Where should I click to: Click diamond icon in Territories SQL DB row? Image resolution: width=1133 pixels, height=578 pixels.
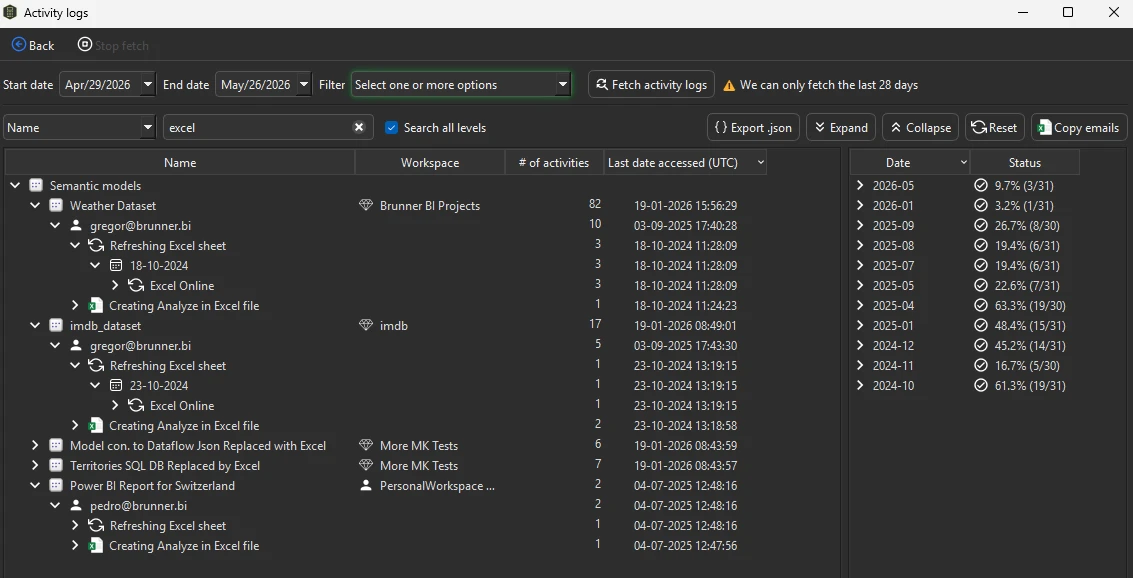pyautogui.click(x=366, y=466)
